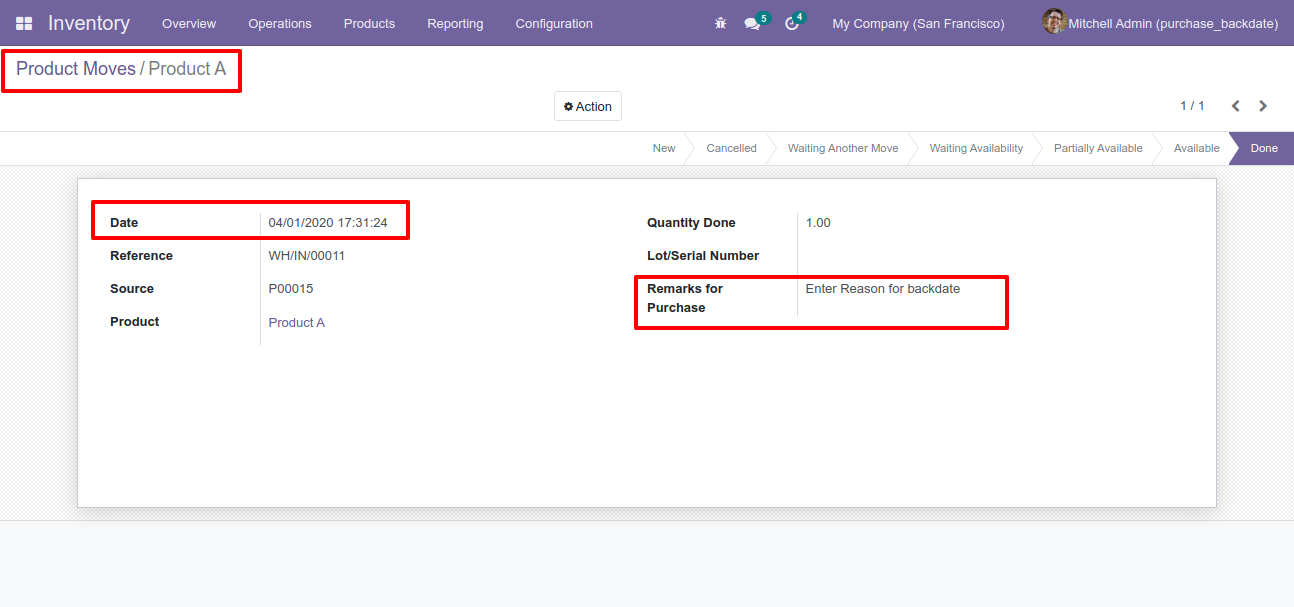Open the apps grid home menu

pyautogui.click(x=23, y=23)
